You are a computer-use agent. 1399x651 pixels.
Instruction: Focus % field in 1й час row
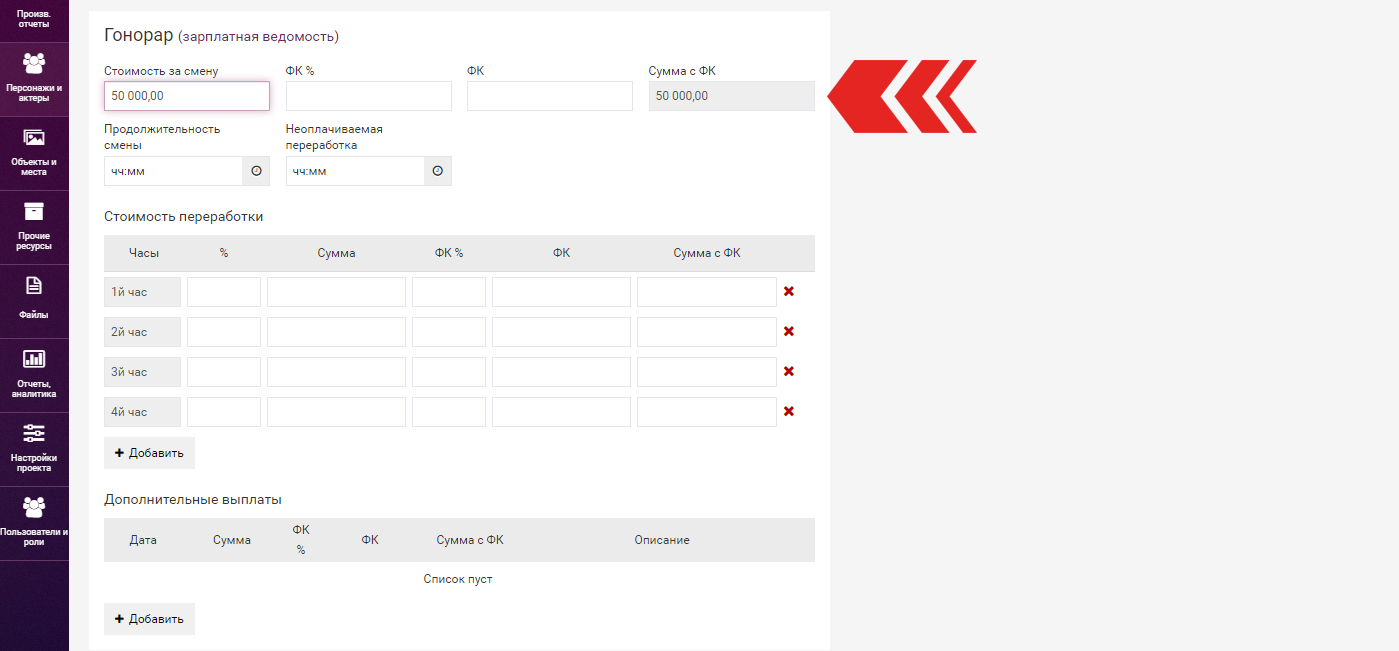tap(224, 292)
